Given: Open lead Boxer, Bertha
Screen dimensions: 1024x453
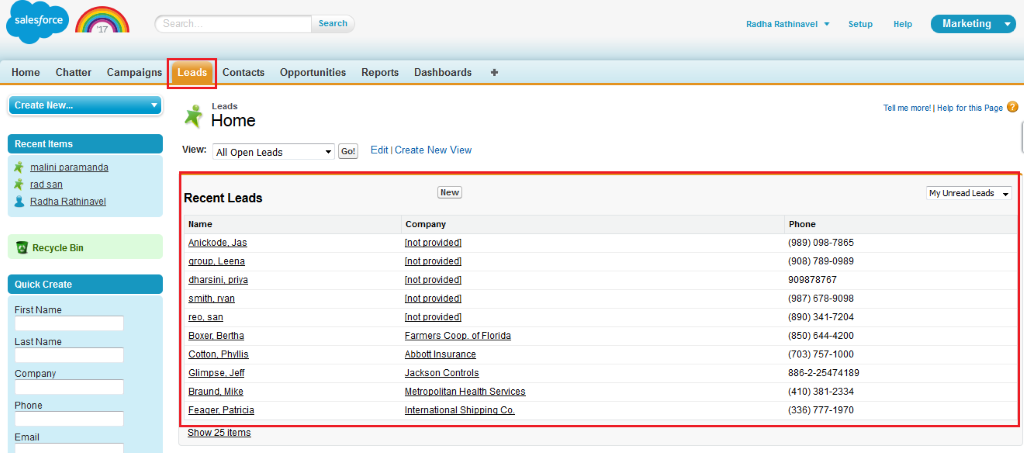Looking at the screenshot, I should tap(216, 336).
